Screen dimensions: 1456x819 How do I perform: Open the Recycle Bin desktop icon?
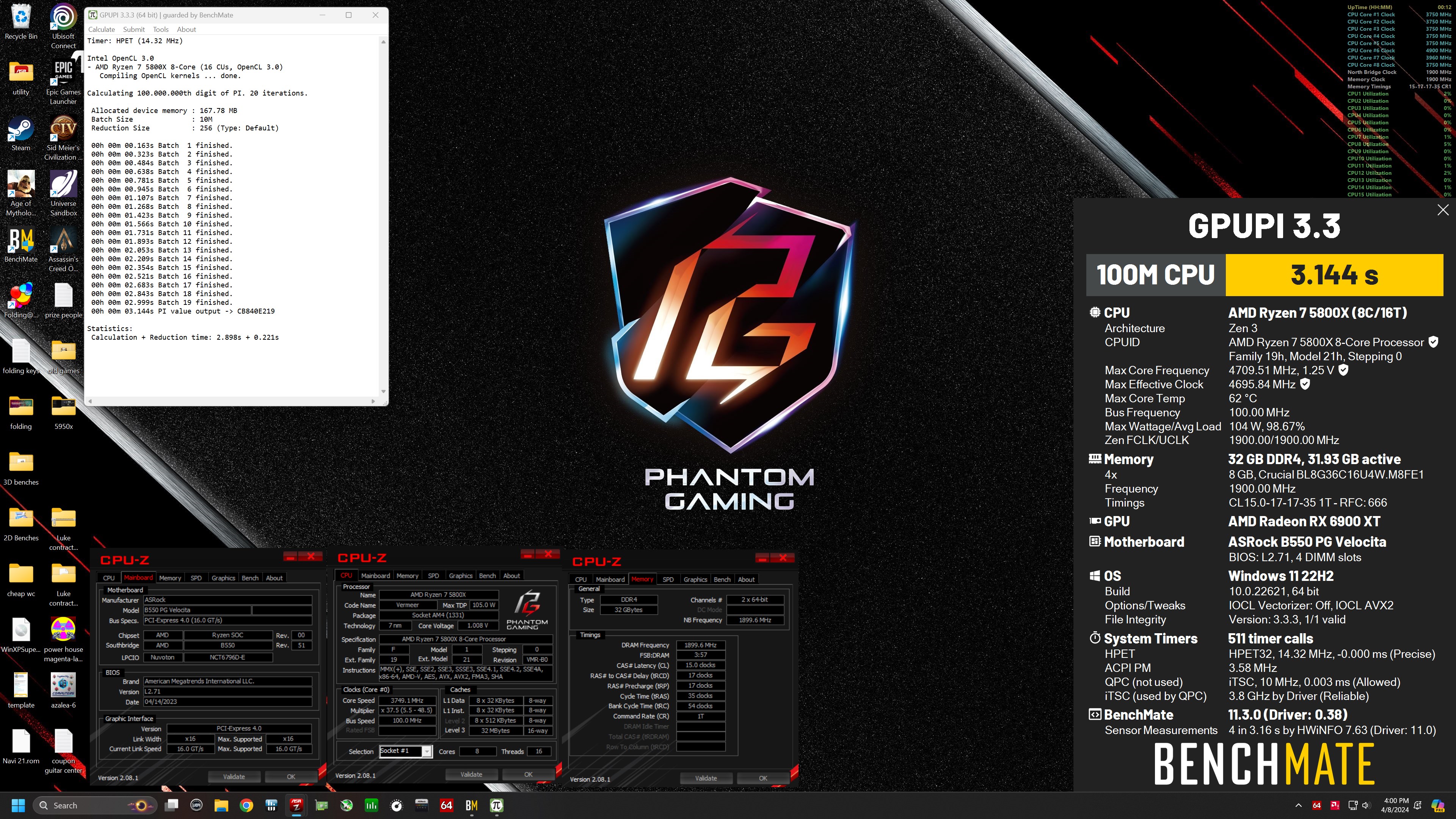point(21,22)
